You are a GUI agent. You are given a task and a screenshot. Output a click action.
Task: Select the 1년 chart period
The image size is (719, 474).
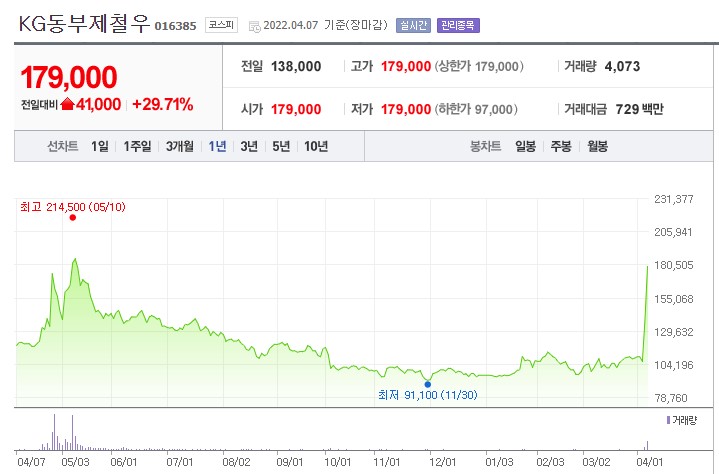(217, 146)
